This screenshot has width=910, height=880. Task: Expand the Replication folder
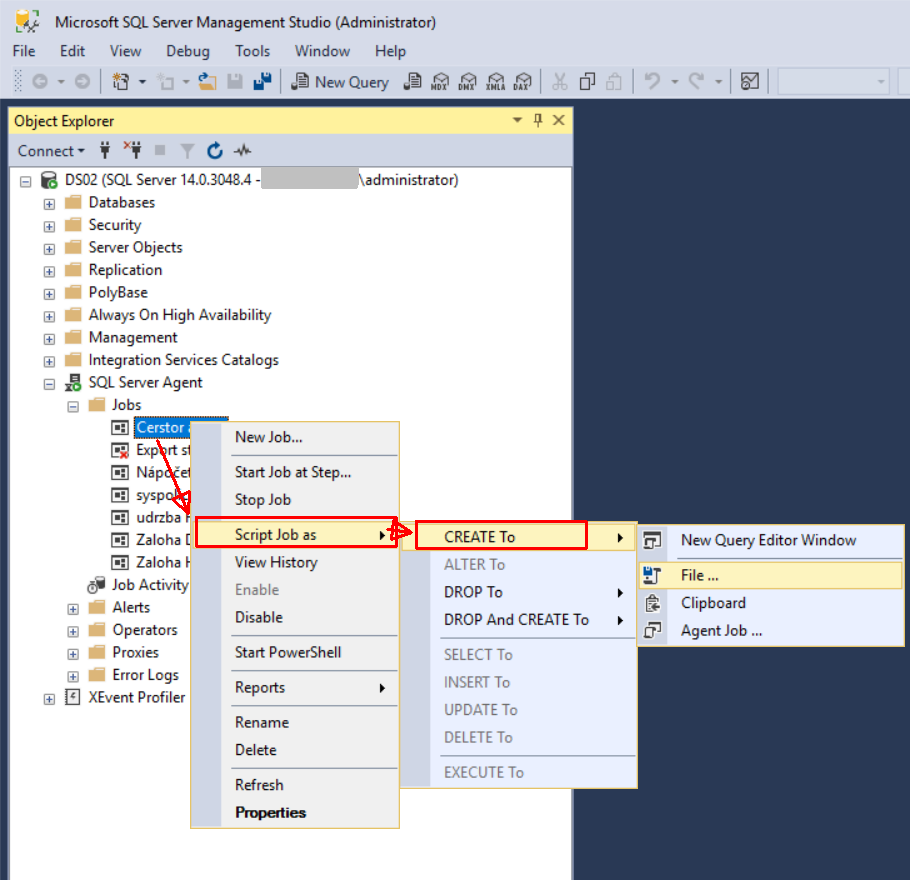(49, 272)
